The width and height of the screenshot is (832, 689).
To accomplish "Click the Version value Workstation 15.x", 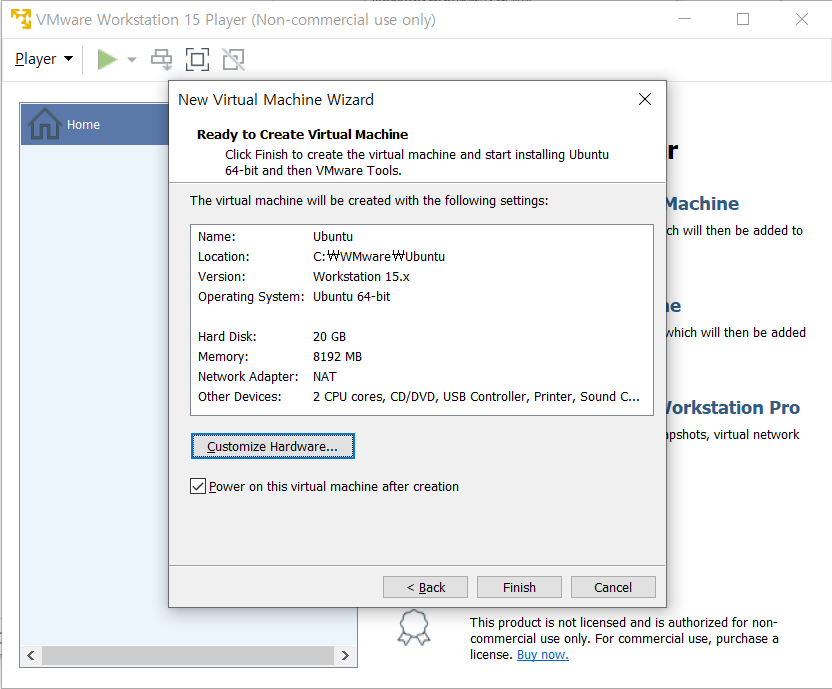I will [x=361, y=277].
